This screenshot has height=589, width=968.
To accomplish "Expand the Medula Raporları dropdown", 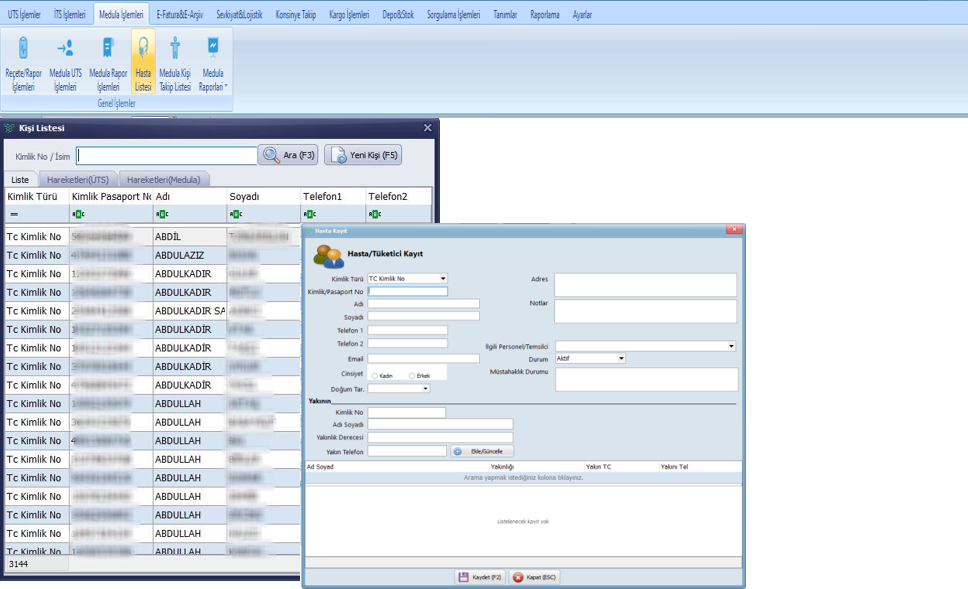I will (213, 62).
